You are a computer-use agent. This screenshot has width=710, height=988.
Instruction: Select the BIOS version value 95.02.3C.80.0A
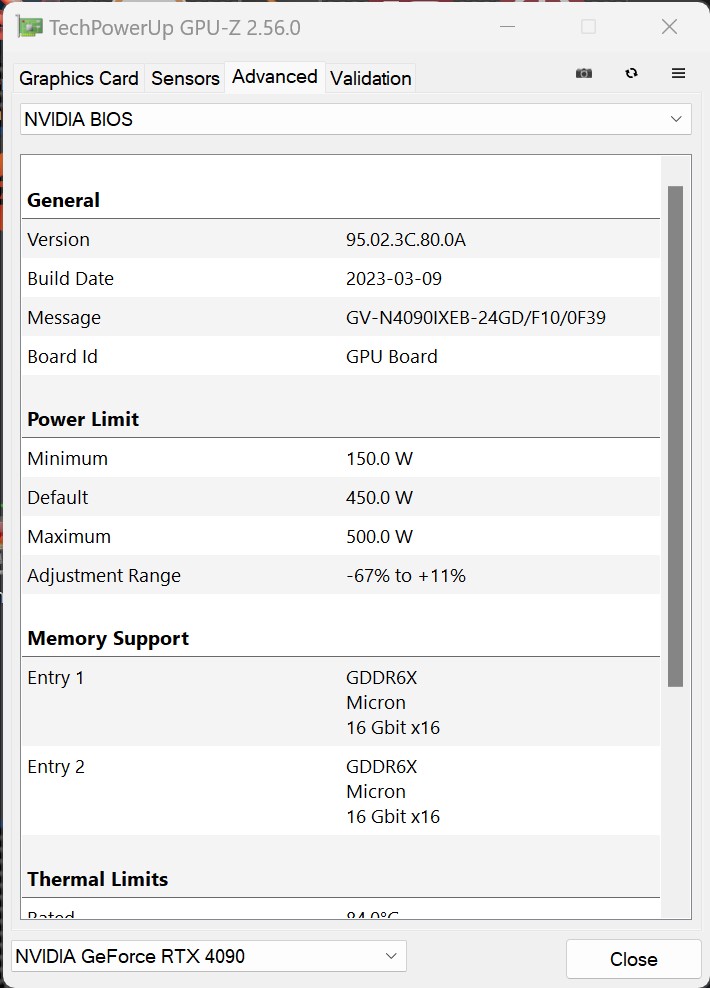click(406, 240)
